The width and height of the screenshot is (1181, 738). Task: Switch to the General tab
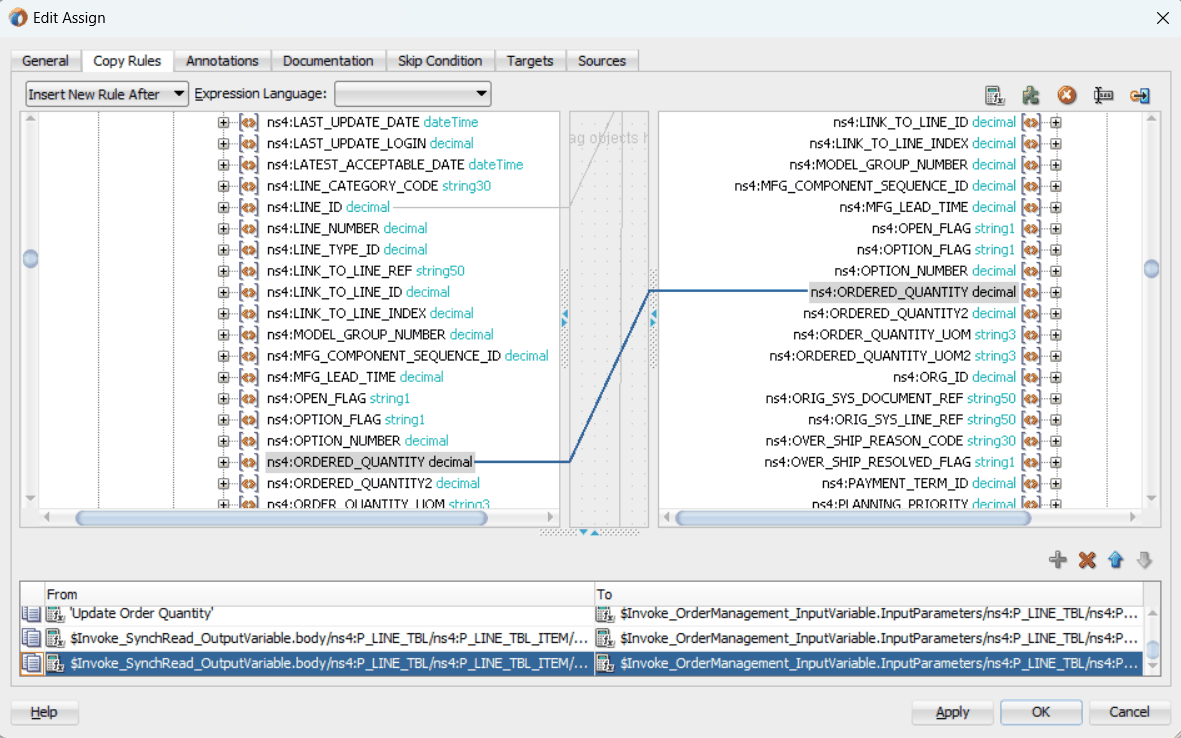pyautogui.click(x=45, y=61)
